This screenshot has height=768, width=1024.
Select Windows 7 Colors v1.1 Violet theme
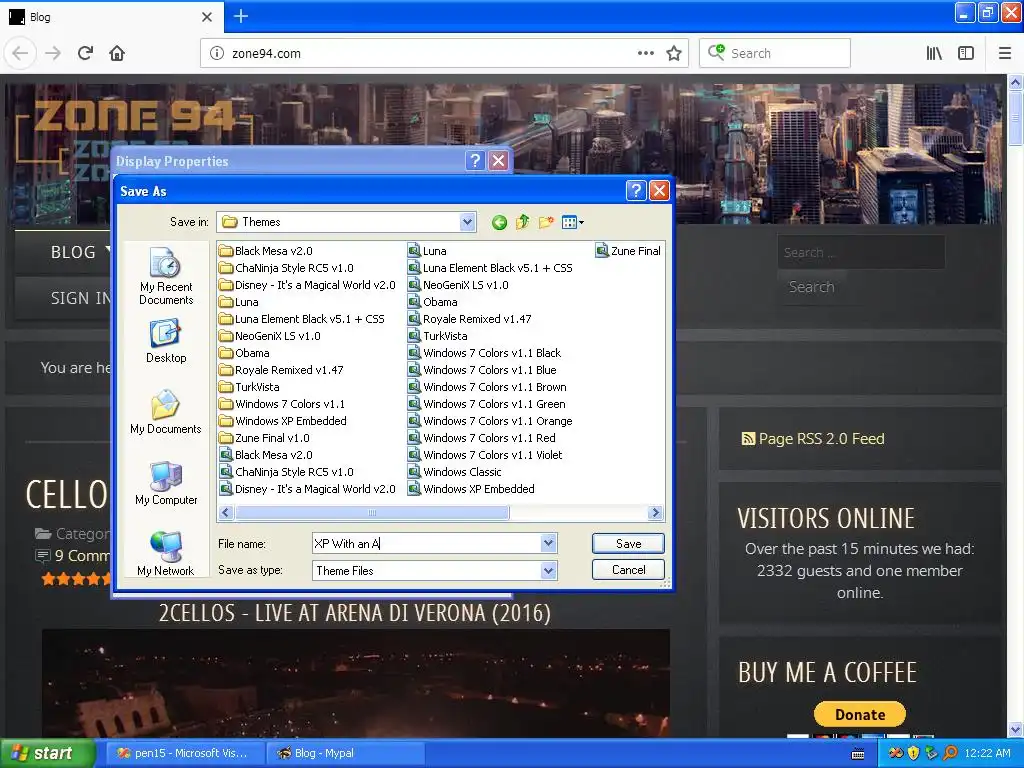485,455
